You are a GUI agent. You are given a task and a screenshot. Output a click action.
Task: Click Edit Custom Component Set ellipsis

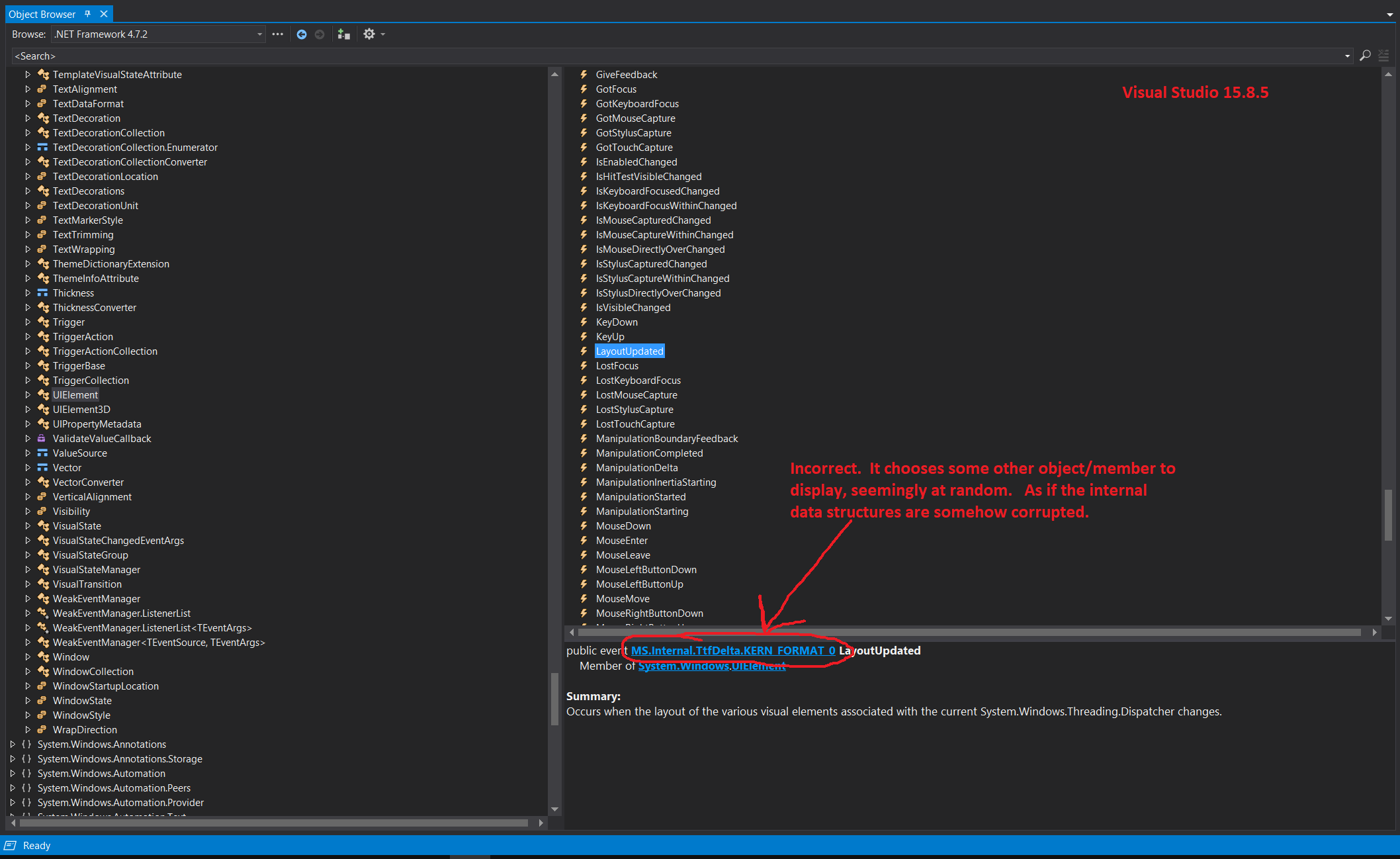point(278,34)
